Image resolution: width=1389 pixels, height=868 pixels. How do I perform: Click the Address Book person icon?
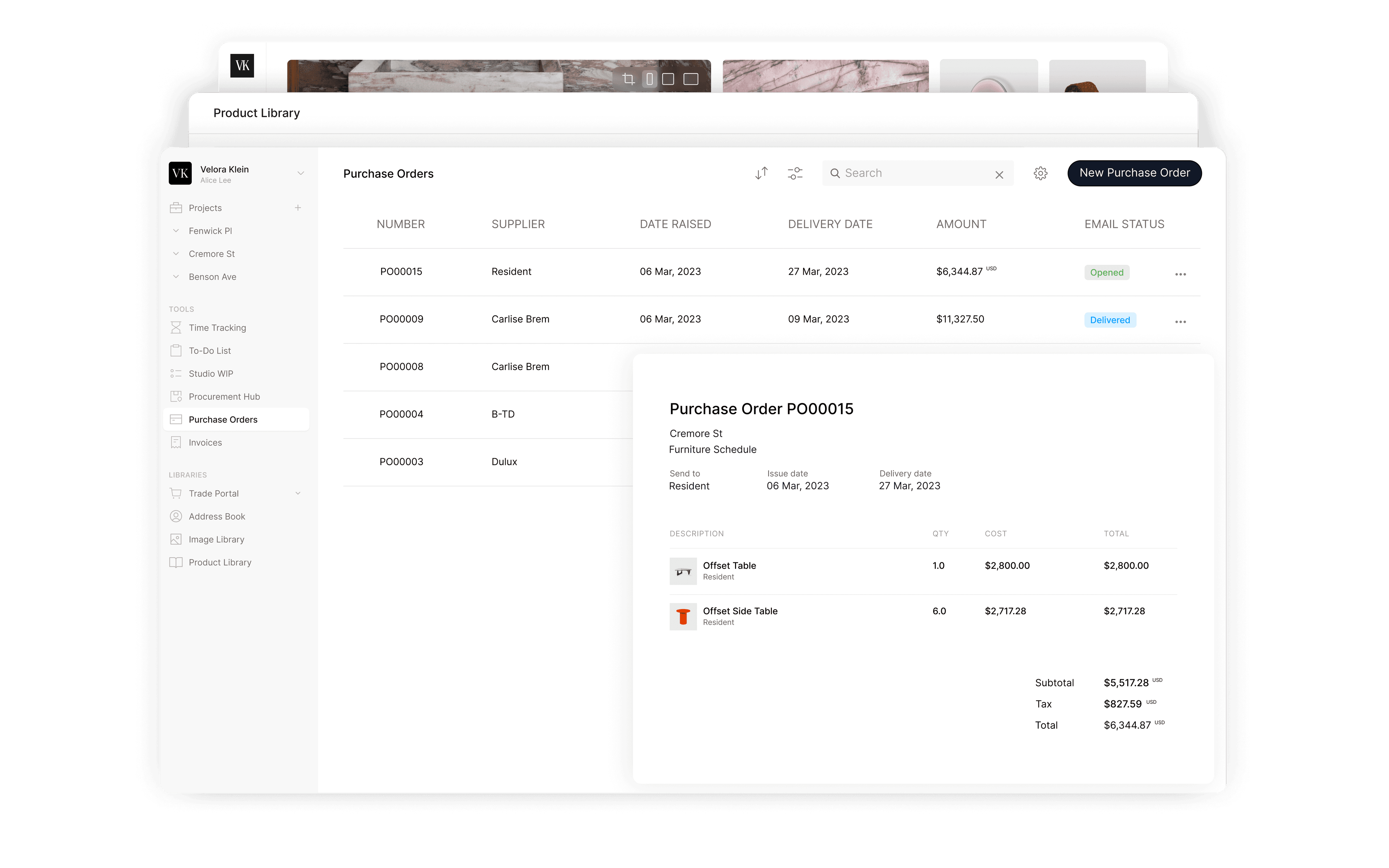176,517
